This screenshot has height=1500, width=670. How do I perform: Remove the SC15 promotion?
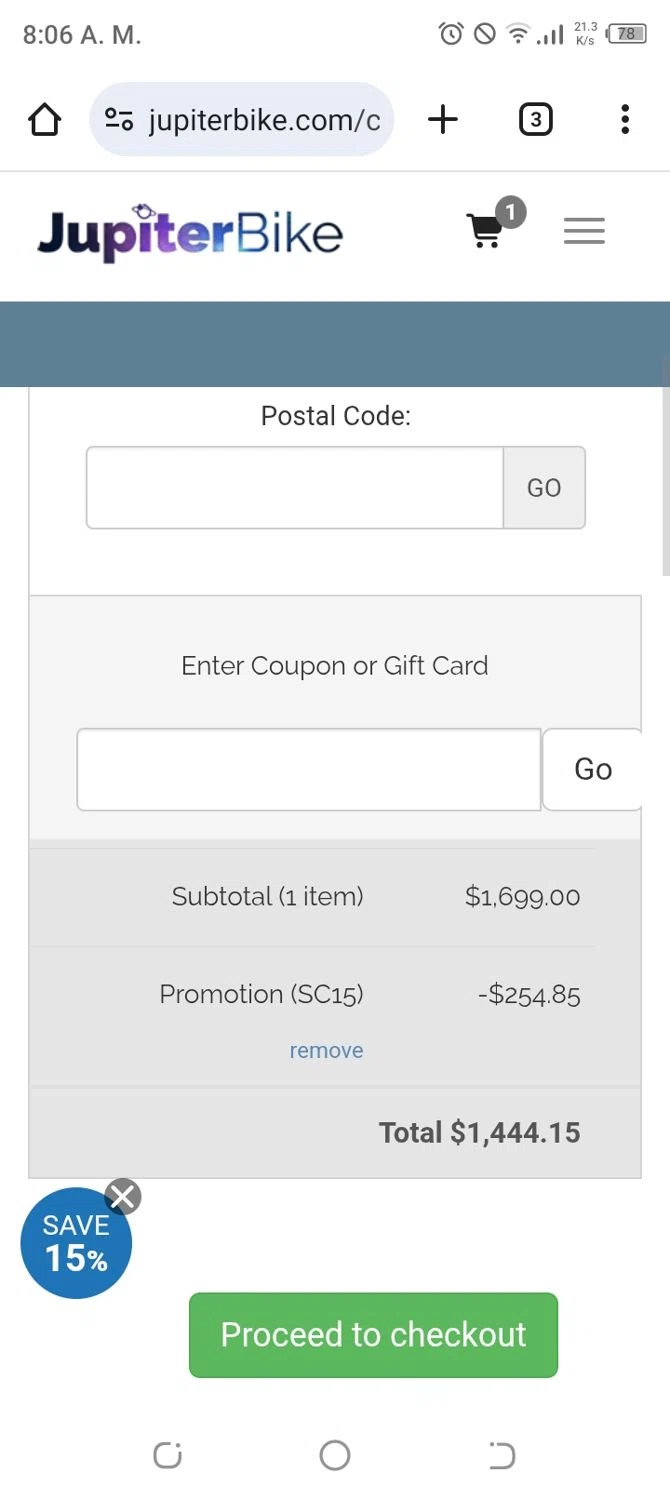click(326, 1051)
